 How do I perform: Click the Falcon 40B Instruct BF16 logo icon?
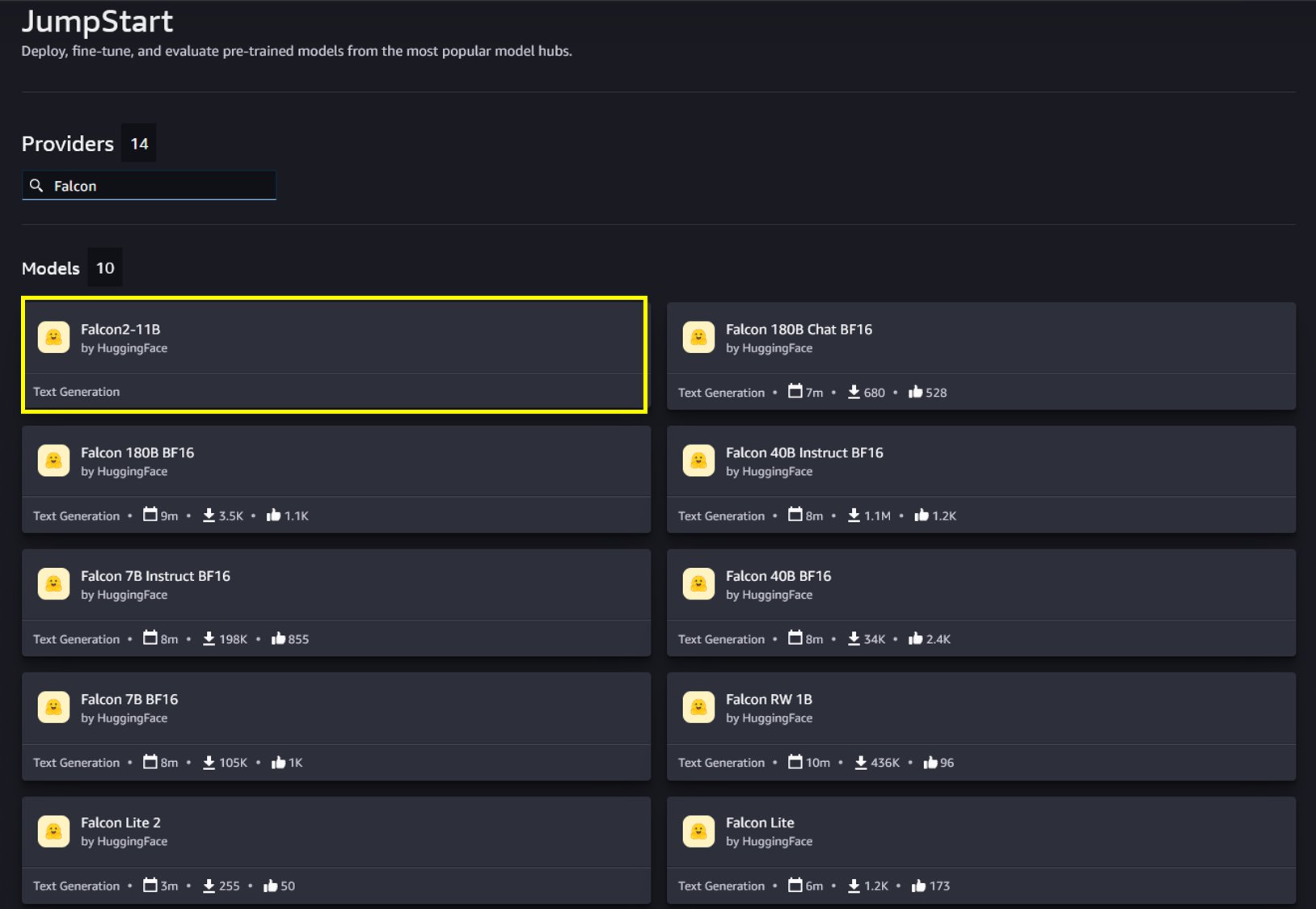[698, 461]
